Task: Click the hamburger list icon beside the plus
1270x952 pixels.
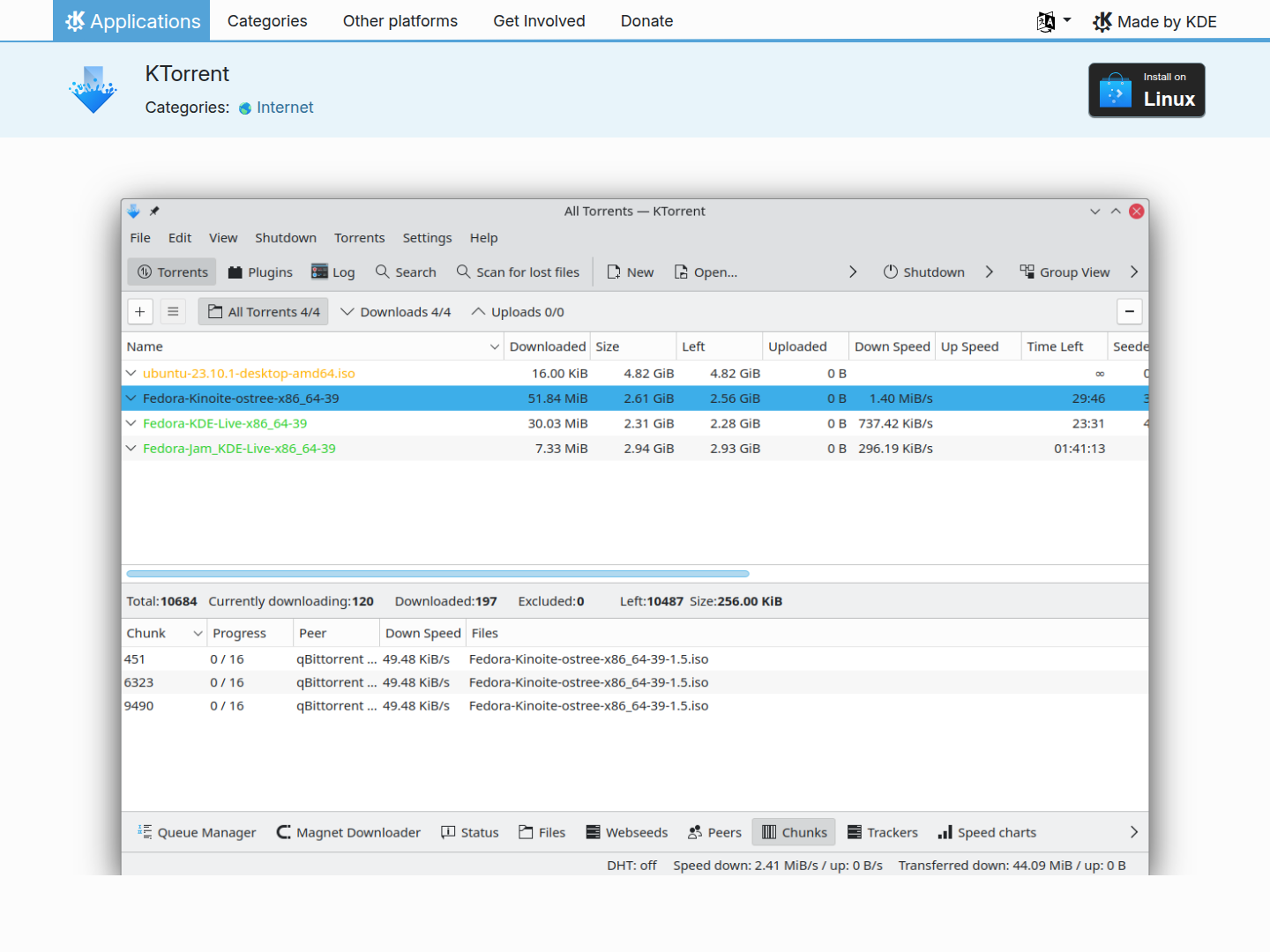Action: point(173,311)
